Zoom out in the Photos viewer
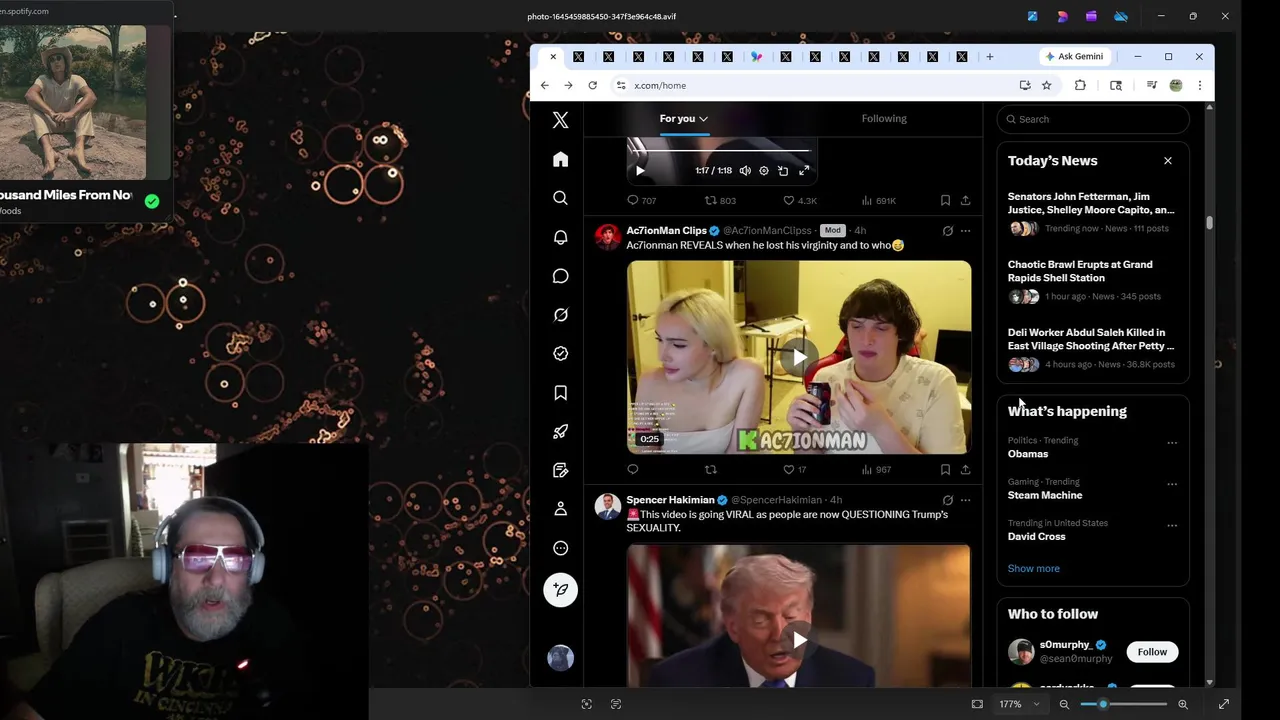1280x720 pixels. pos(1064,704)
